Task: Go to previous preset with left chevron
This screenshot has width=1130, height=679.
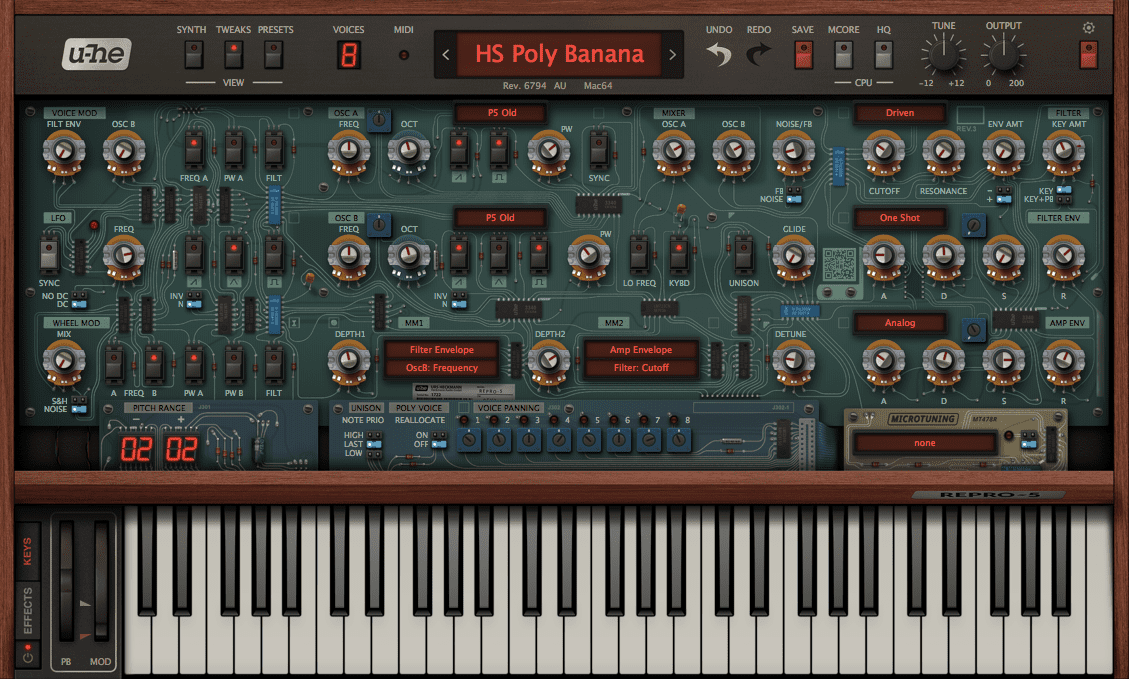Action: point(445,54)
